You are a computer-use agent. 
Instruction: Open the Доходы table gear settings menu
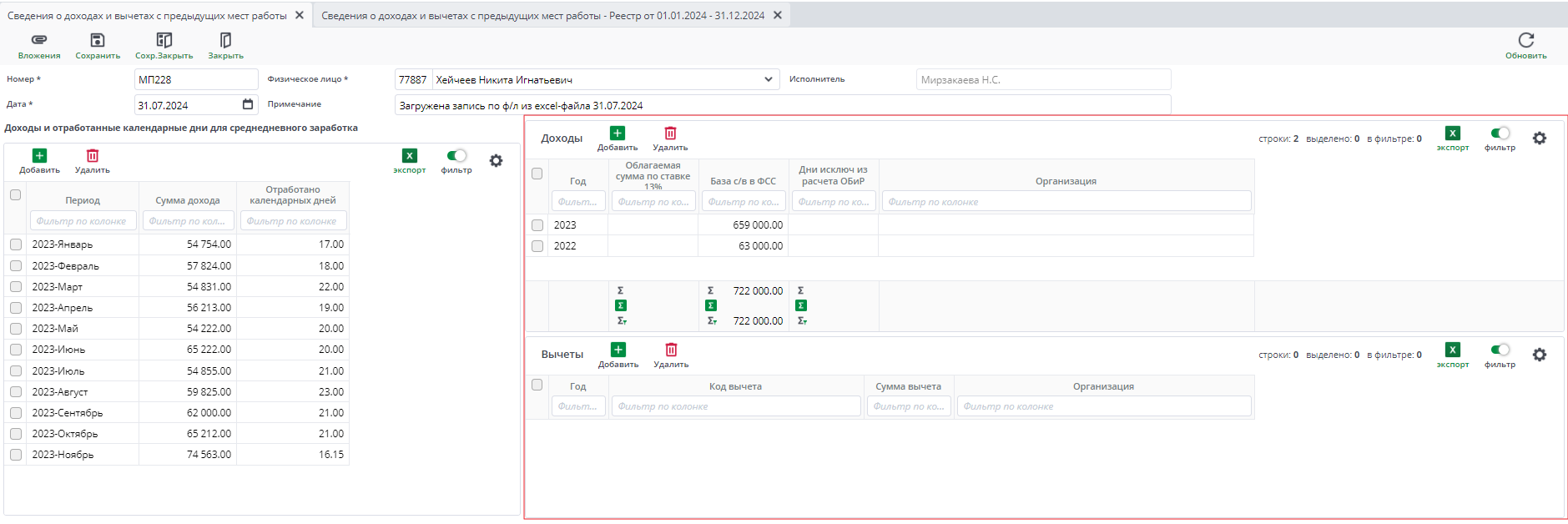1540,139
